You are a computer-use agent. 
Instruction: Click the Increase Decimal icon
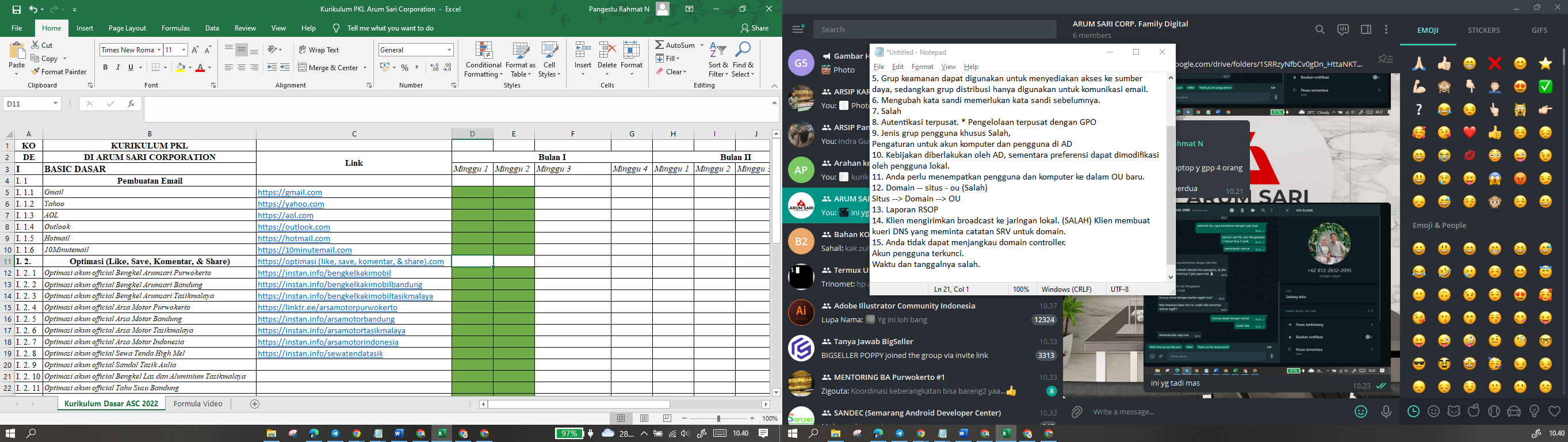[x=435, y=67]
